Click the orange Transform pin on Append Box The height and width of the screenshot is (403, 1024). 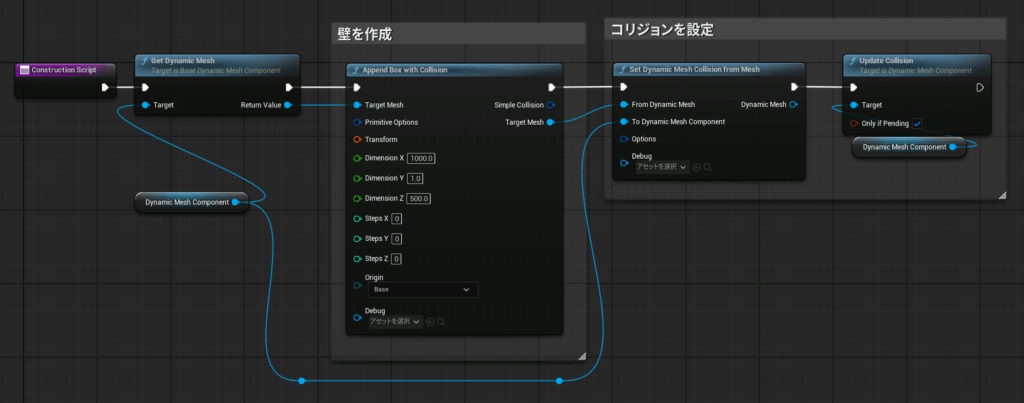357,139
